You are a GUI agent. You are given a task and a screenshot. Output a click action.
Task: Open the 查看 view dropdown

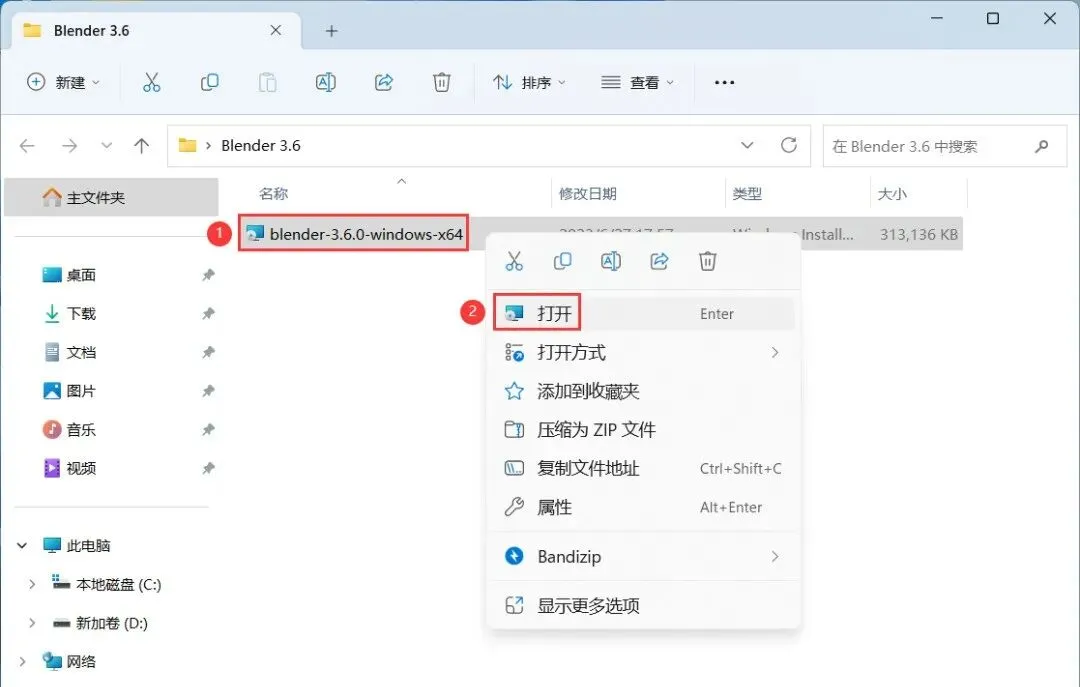coord(638,83)
